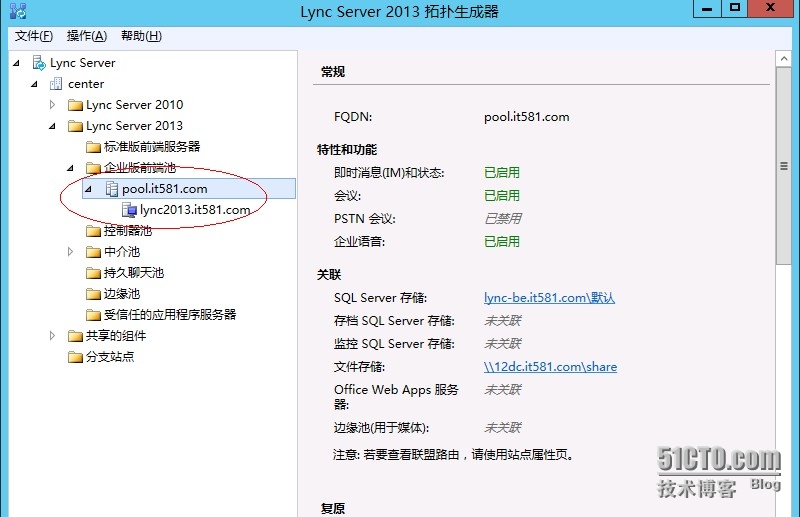The height and width of the screenshot is (517, 800).
Task: Click the lync2013.it581.com computer icon
Action: tap(130, 210)
